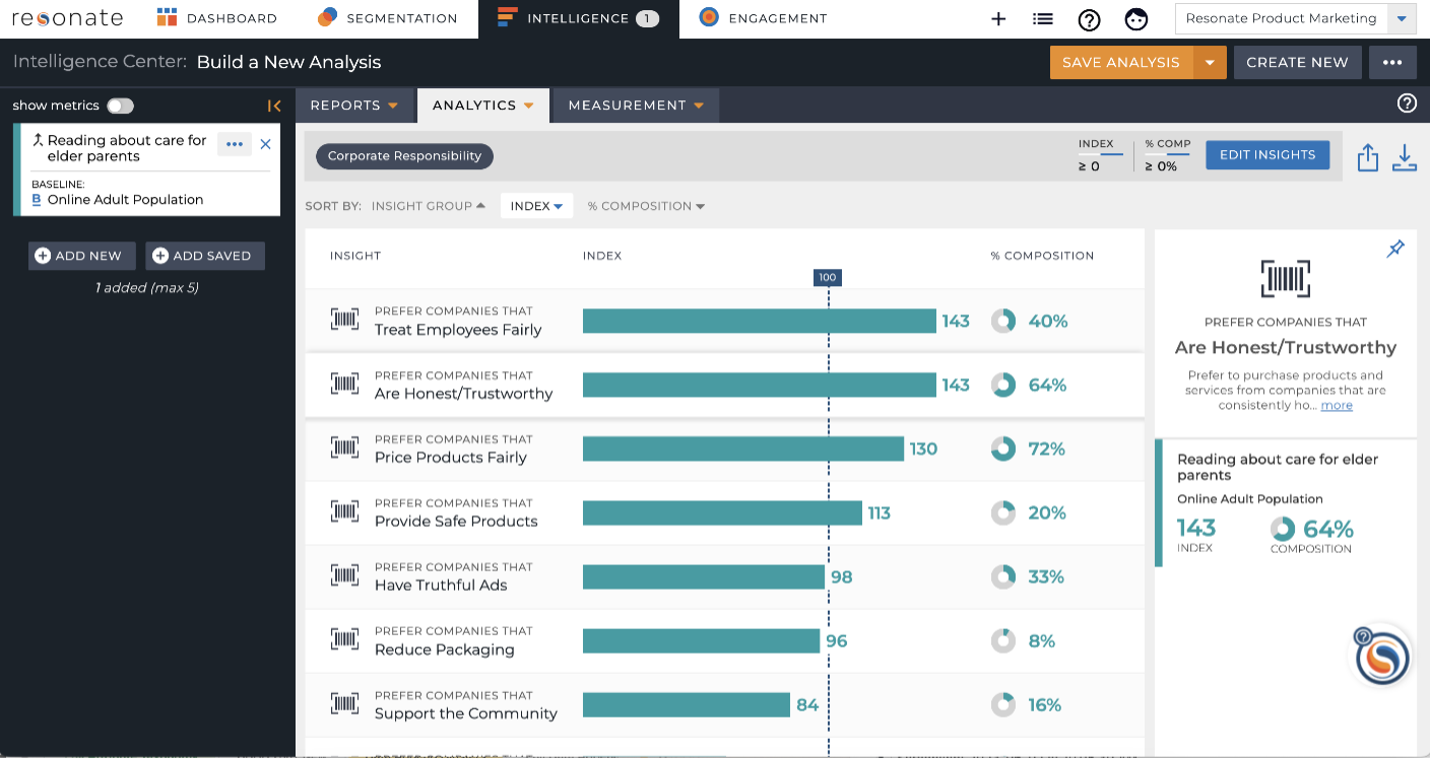Viewport: 1430px width, 760px height.
Task: Collapse the left sidebar panel arrow
Action: [x=274, y=105]
